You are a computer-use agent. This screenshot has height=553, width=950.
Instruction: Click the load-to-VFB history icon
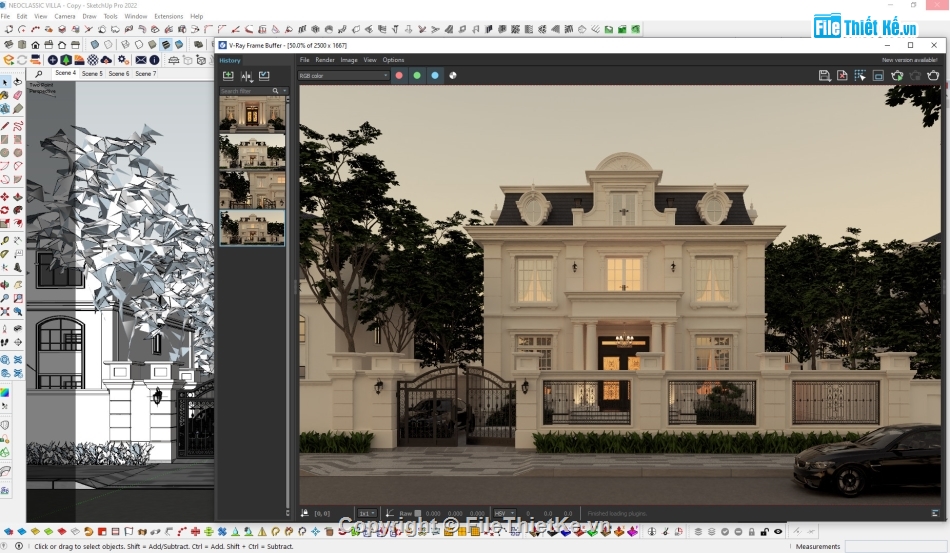pos(264,76)
